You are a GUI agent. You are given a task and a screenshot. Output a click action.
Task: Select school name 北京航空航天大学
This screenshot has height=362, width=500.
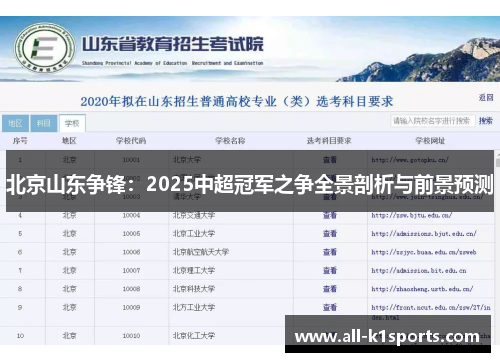[201, 252]
